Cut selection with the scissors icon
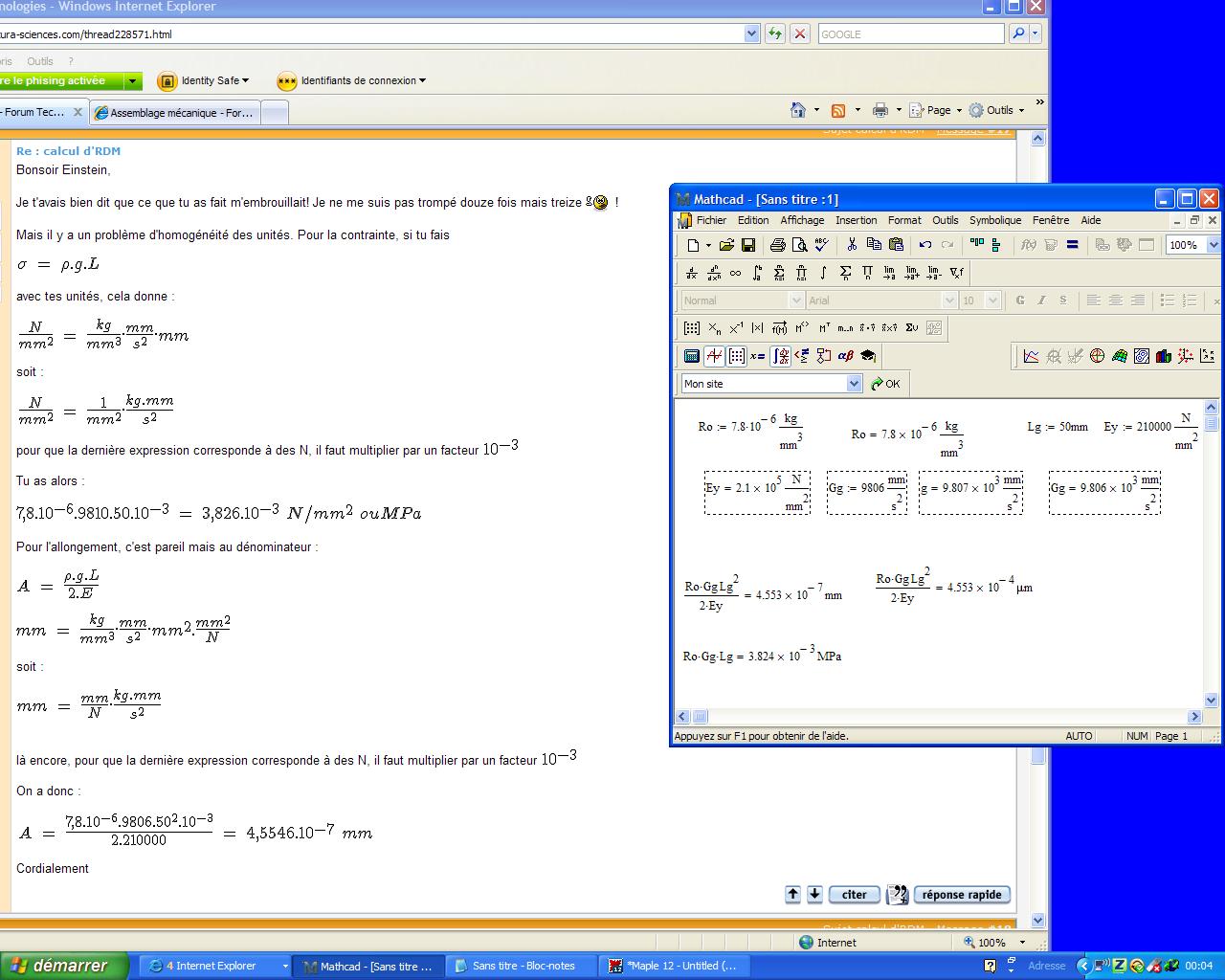Viewport: 1225px width, 980px height. coord(852,245)
